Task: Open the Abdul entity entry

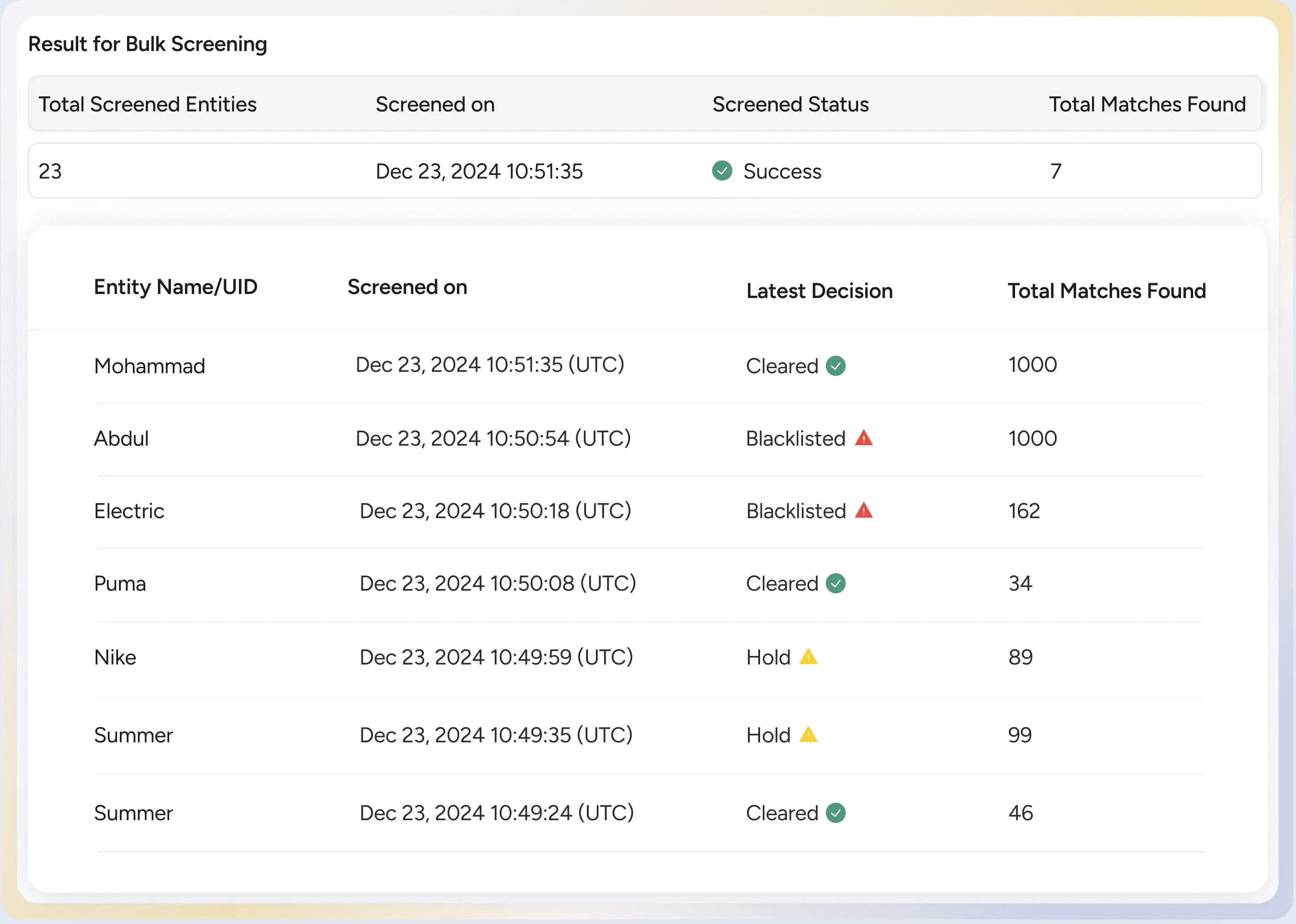Action: (121, 439)
